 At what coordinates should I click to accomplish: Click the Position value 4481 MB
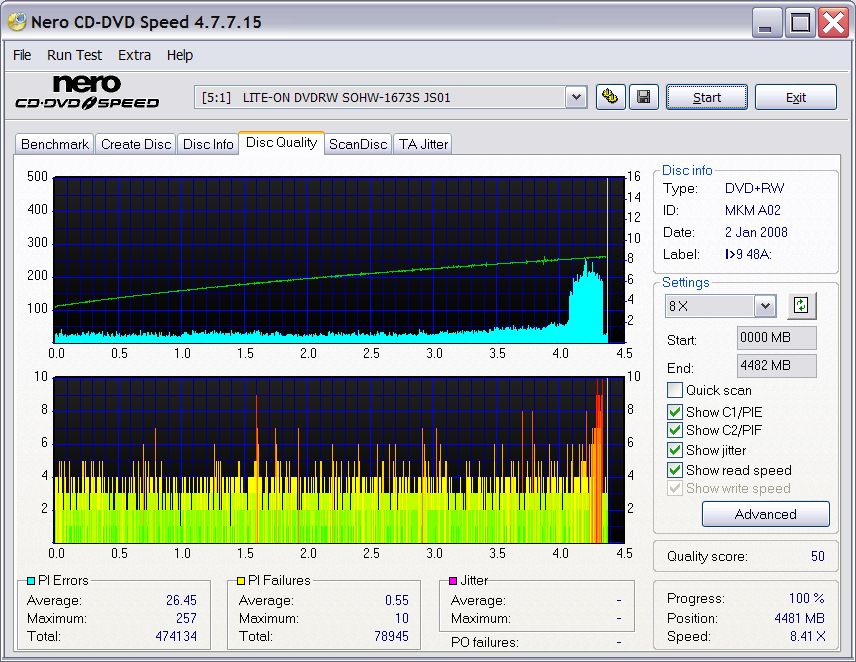click(x=799, y=618)
